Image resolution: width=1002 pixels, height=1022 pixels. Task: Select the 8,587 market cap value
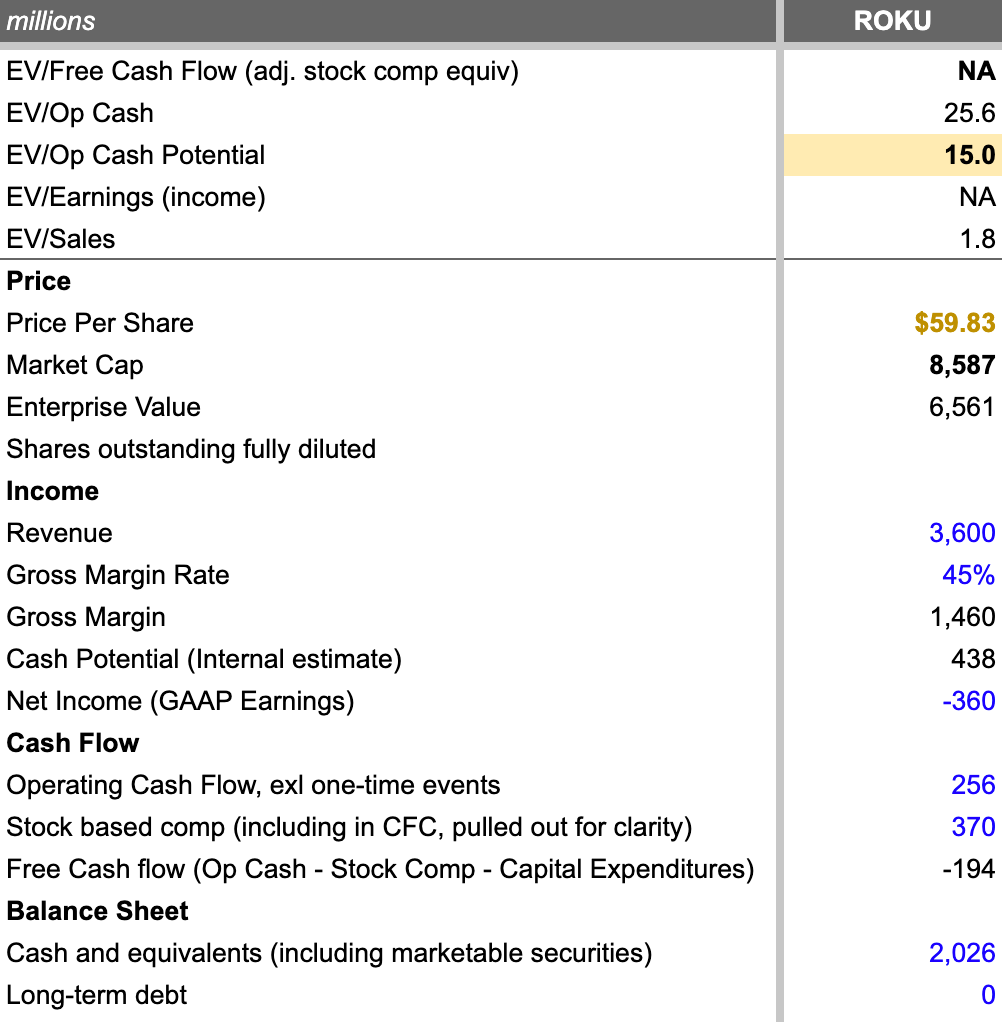(962, 365)
